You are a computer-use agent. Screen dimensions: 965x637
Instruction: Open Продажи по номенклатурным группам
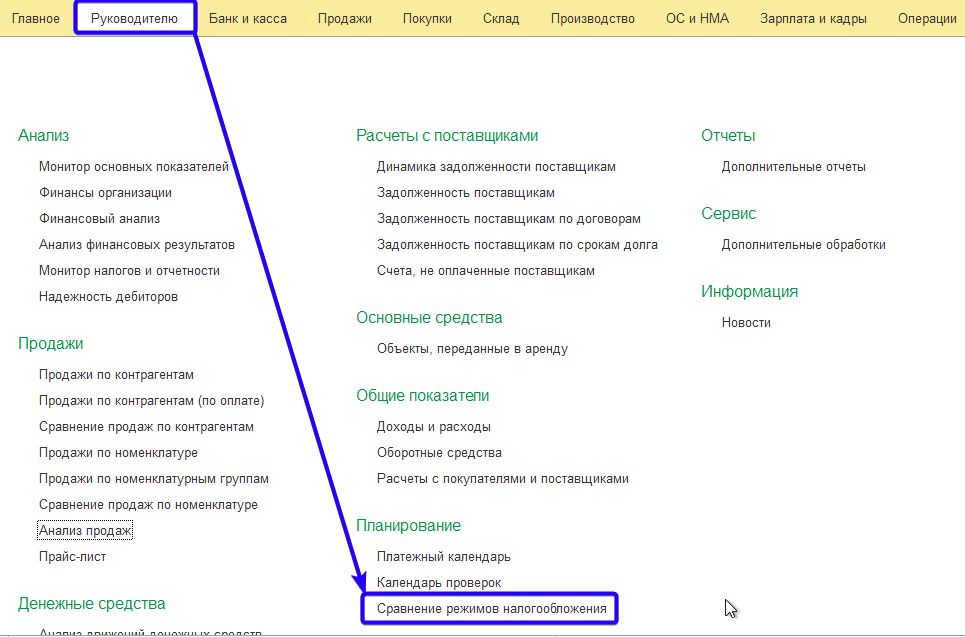pos(154,479)
